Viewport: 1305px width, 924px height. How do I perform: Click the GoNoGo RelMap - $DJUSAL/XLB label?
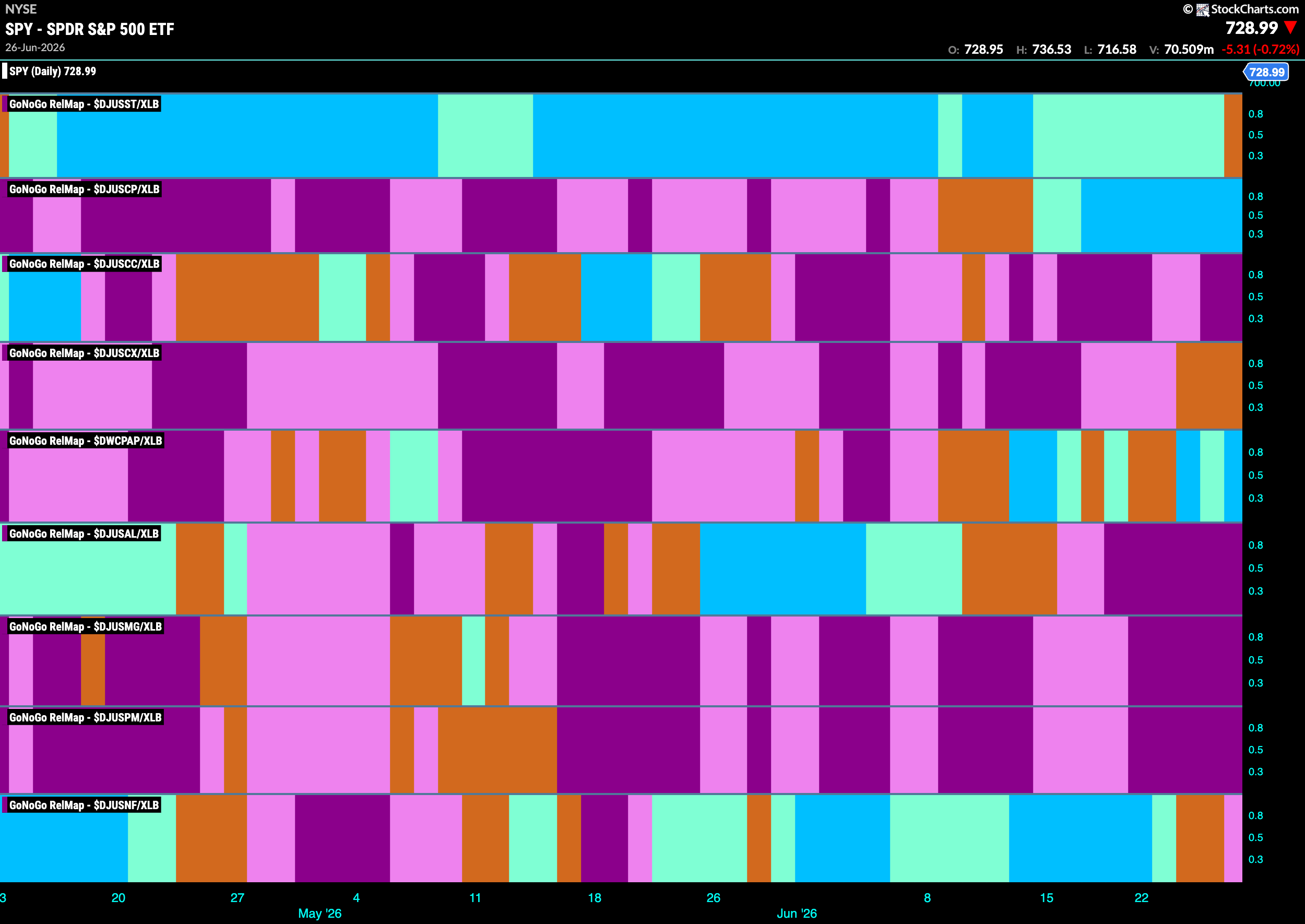pyautogui.click(x=84, y=534)
